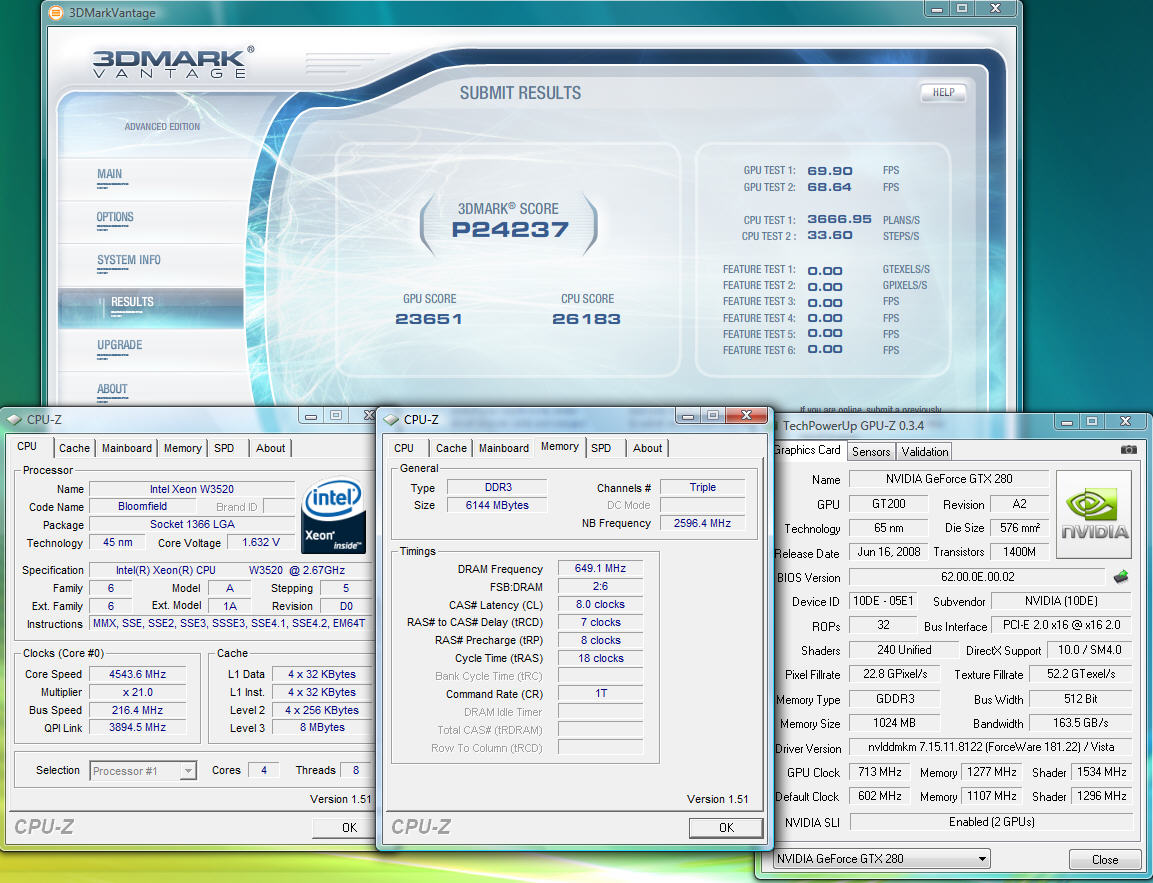Switch to About tab in front CPU-Z
1153x883 pixels.
(648, 448)
